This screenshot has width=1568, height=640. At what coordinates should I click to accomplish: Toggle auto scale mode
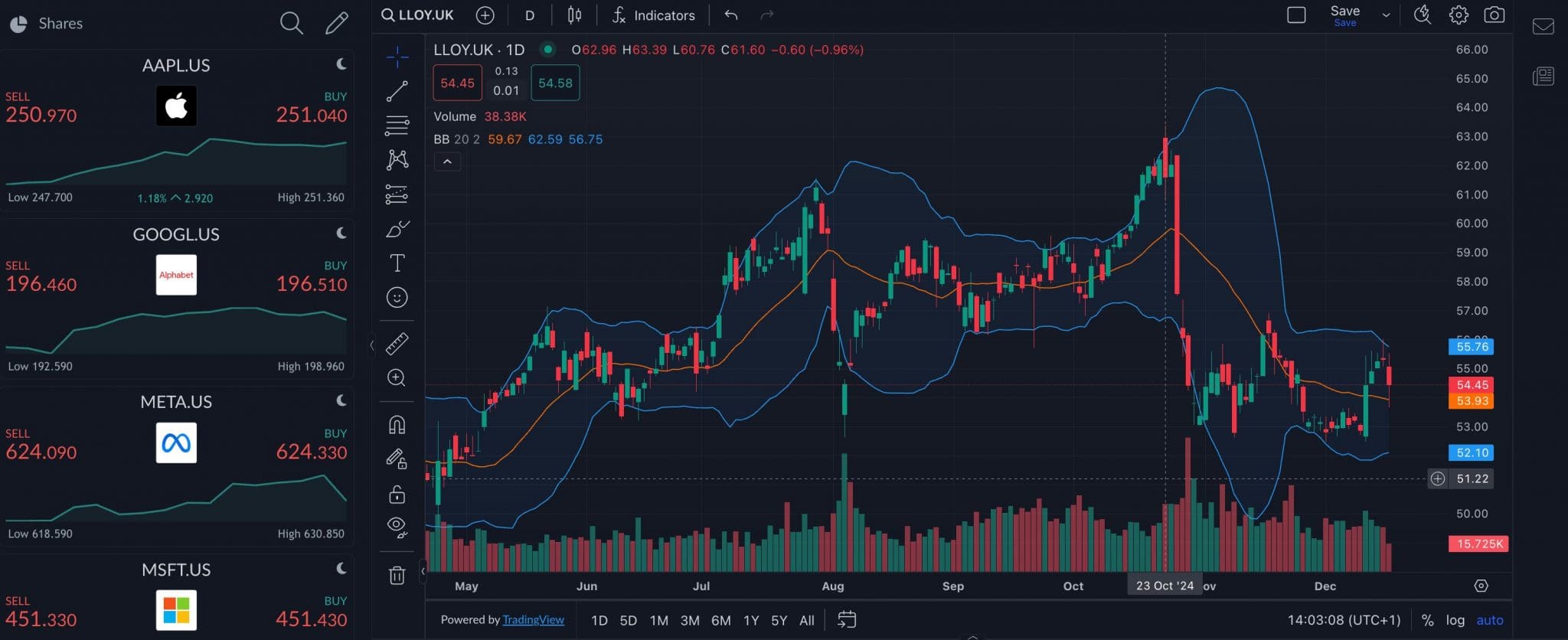[1489, 620]
